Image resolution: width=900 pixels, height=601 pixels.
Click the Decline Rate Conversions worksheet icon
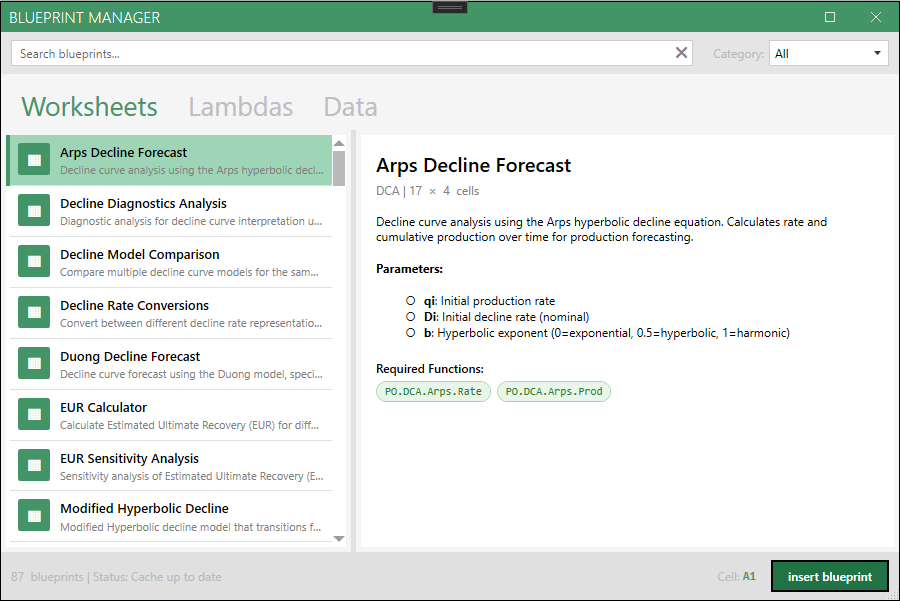(x=34, y=313)
